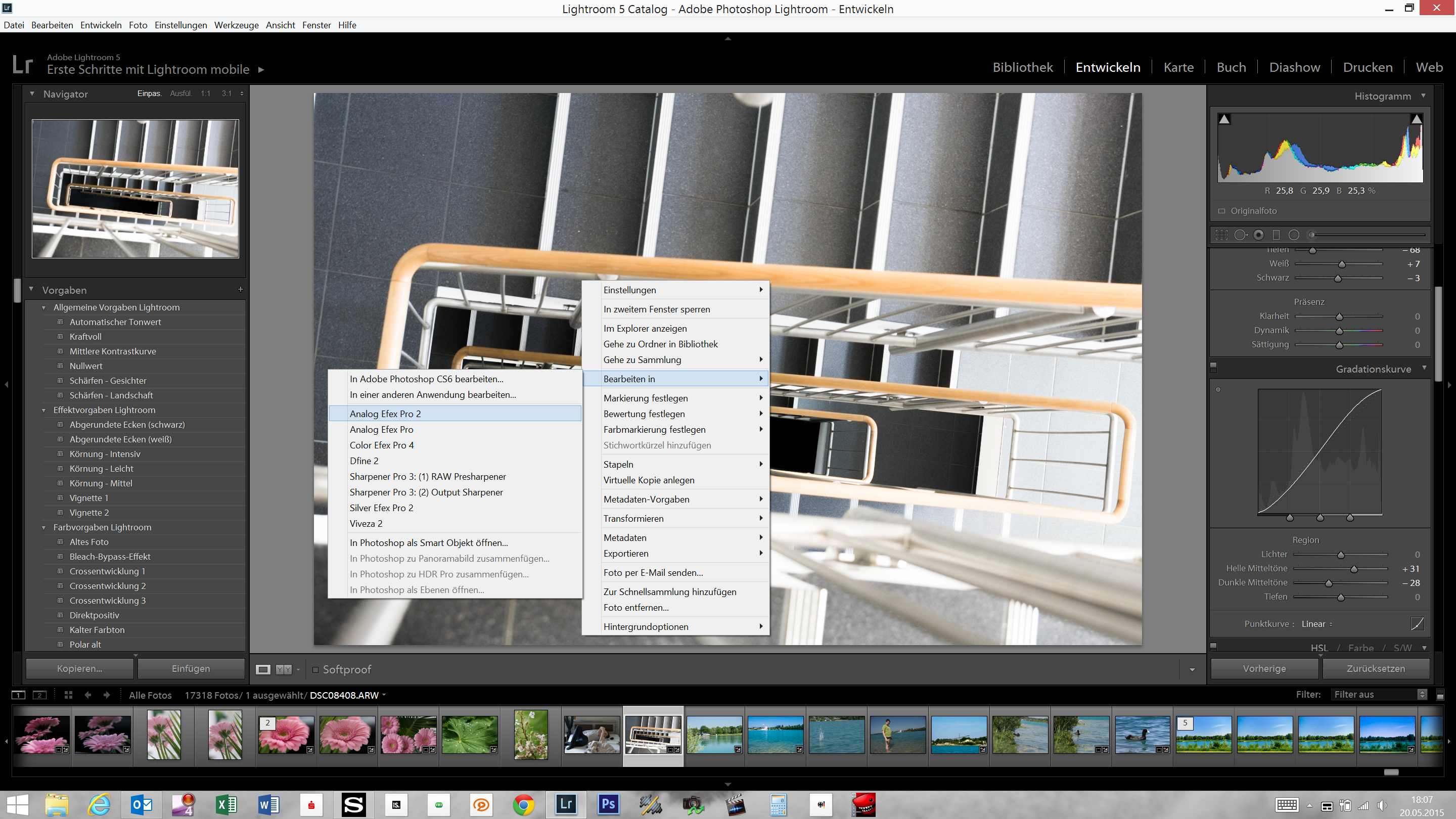1456x819 pixels.
Task: Switch to the Bibliothek module
Action: coord(1023,67)
